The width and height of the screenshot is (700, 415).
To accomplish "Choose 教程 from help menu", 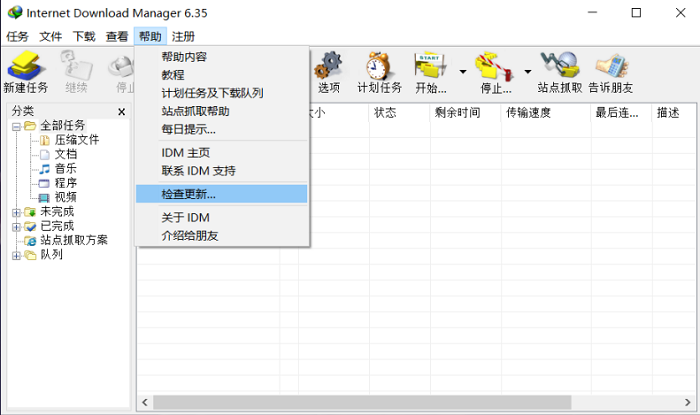I will click(222, 75).
